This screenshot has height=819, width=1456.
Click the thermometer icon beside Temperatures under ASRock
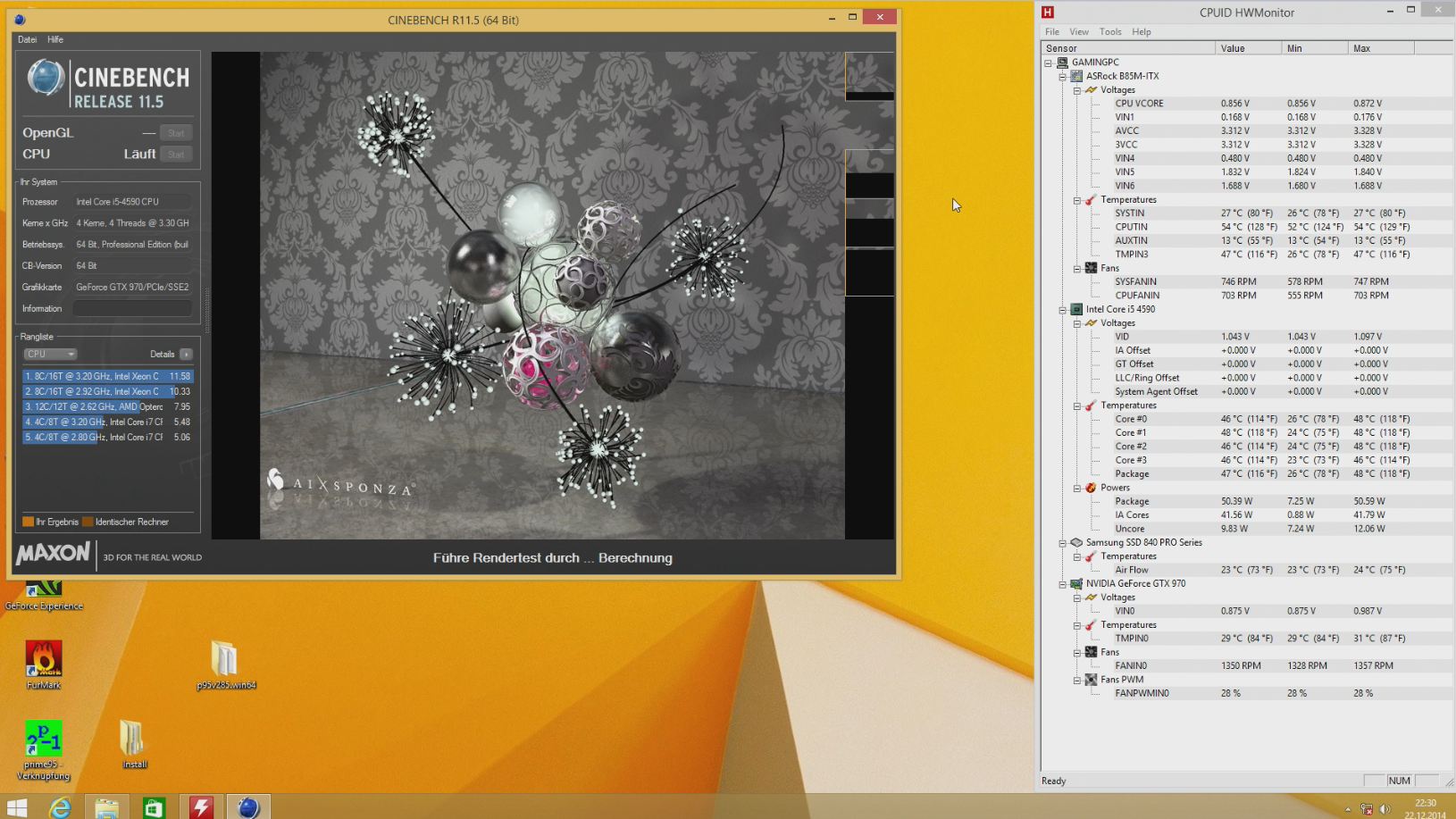pos(1091,200)
